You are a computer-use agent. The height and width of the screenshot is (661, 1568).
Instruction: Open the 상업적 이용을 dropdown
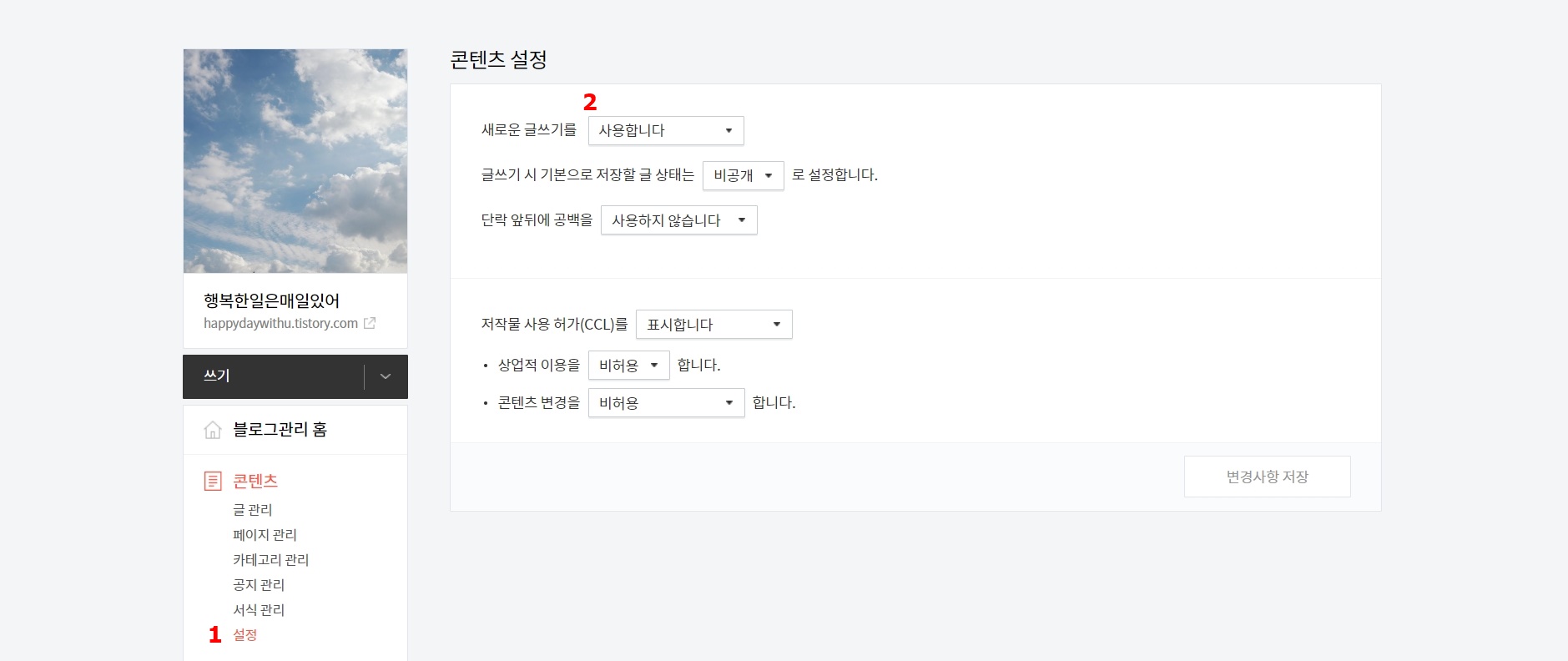(x=628, y=365)
